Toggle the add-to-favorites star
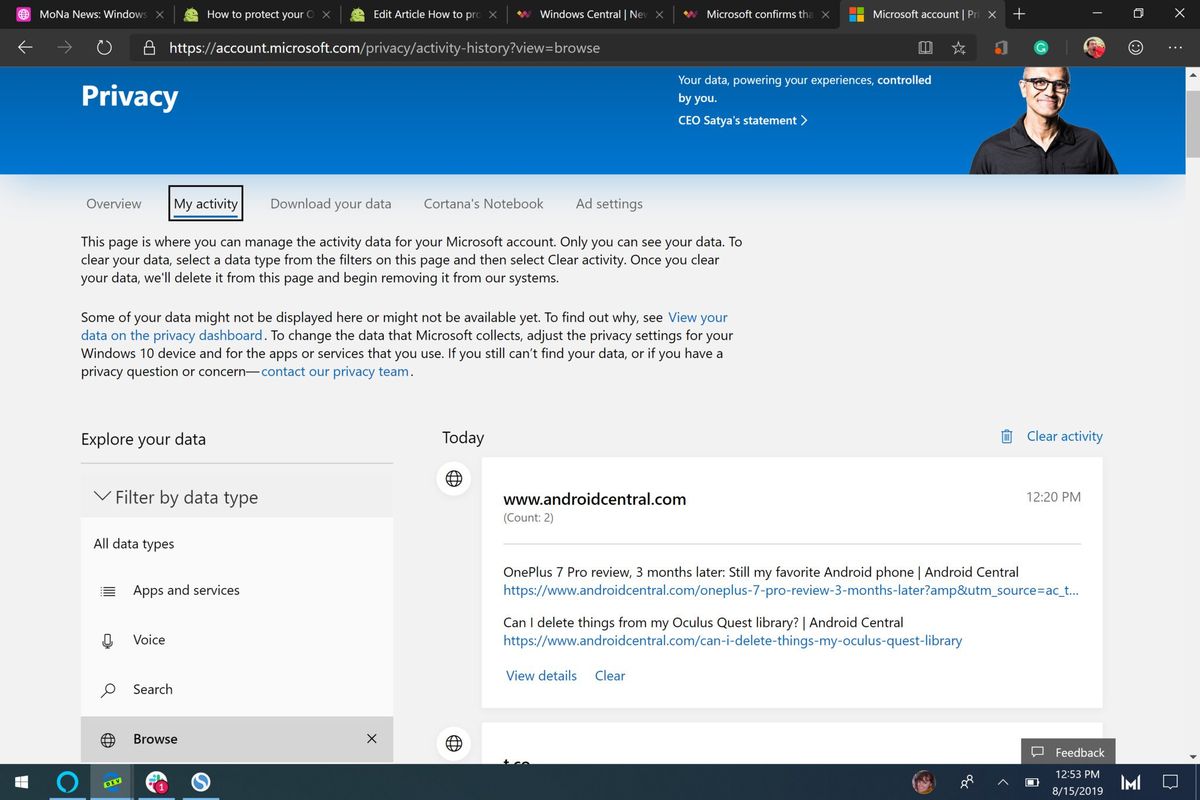1200x800 pixels. click(957, 47)
